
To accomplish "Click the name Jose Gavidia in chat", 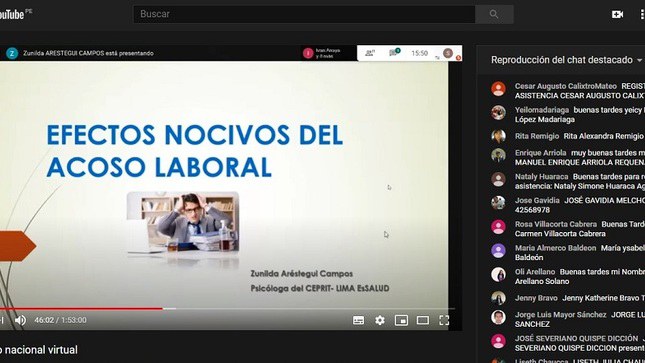I will coord(537,200).
